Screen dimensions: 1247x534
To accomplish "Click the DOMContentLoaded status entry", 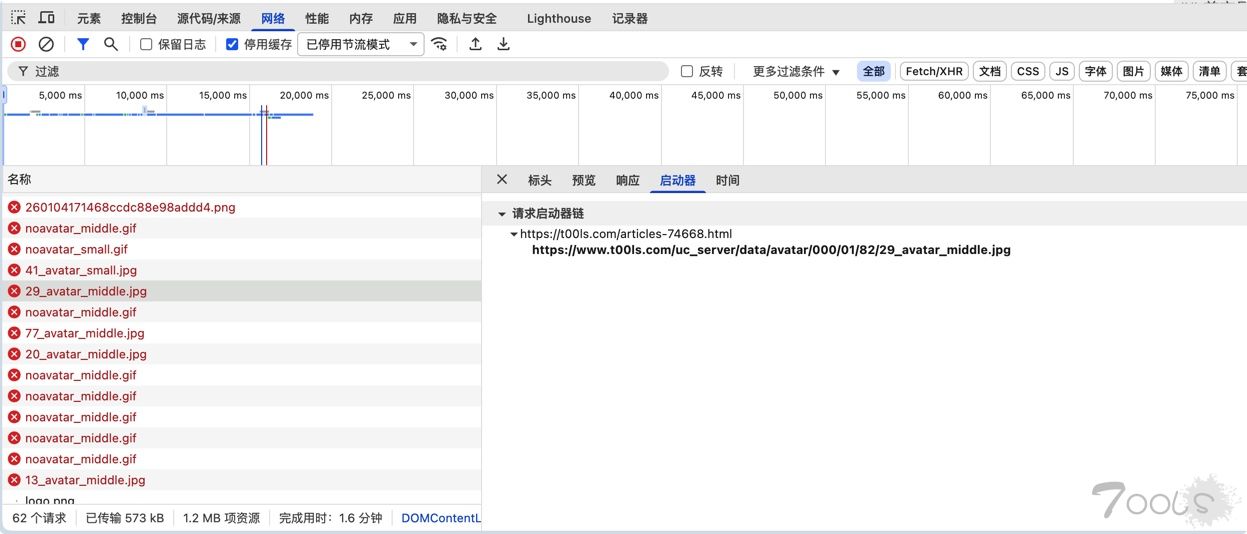I will click(x=441, y=518).
